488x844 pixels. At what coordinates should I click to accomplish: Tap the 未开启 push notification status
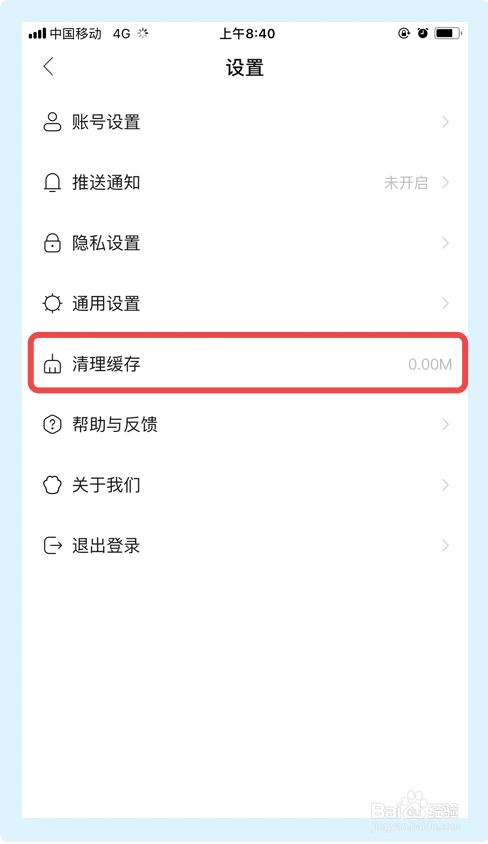point(406,183)
